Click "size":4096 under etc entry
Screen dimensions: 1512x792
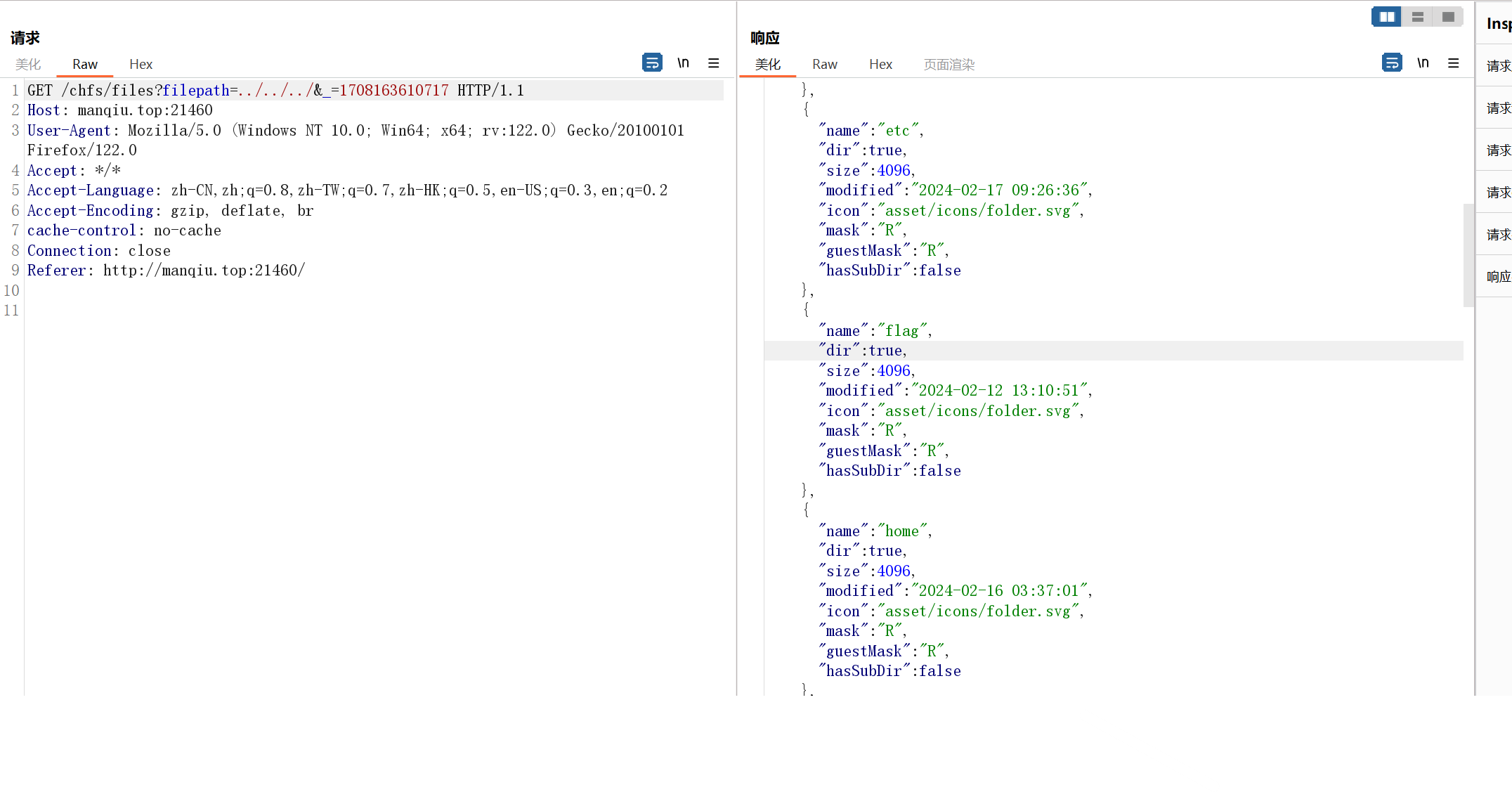point(867,171)
